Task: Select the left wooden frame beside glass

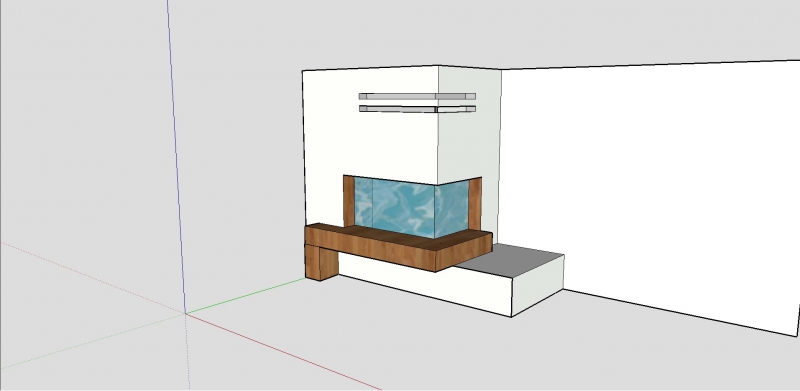Action: coord(348,201)
